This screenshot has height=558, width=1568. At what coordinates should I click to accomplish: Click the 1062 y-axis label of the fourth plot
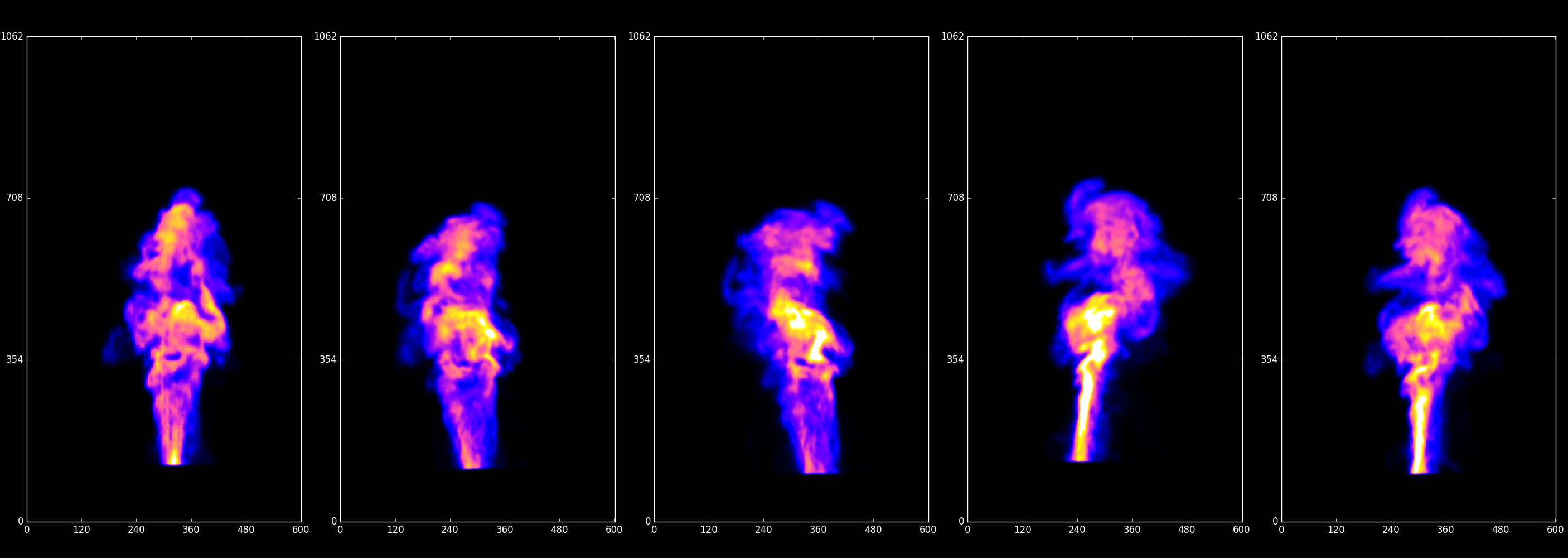[x=952, y=36]
